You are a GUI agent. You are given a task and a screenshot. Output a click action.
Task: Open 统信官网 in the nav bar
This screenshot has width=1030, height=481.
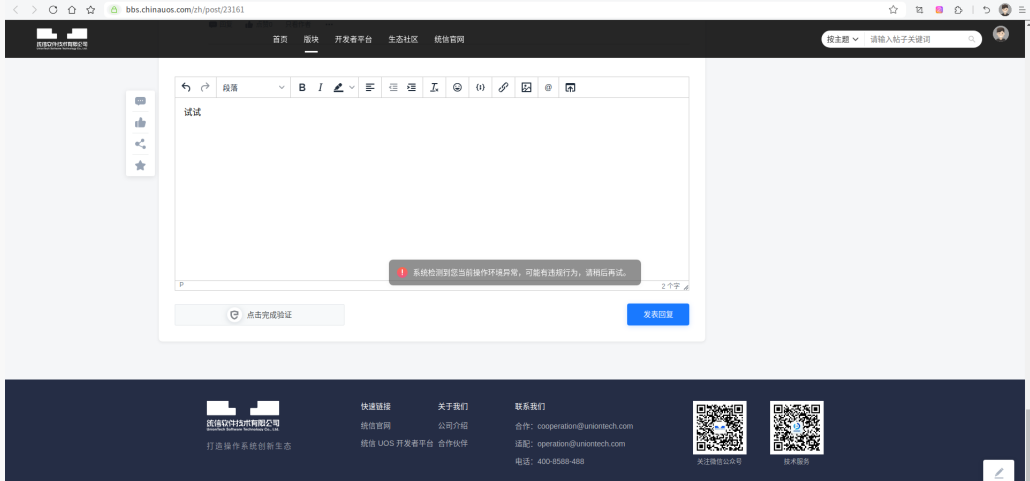[x=449, y=39]
